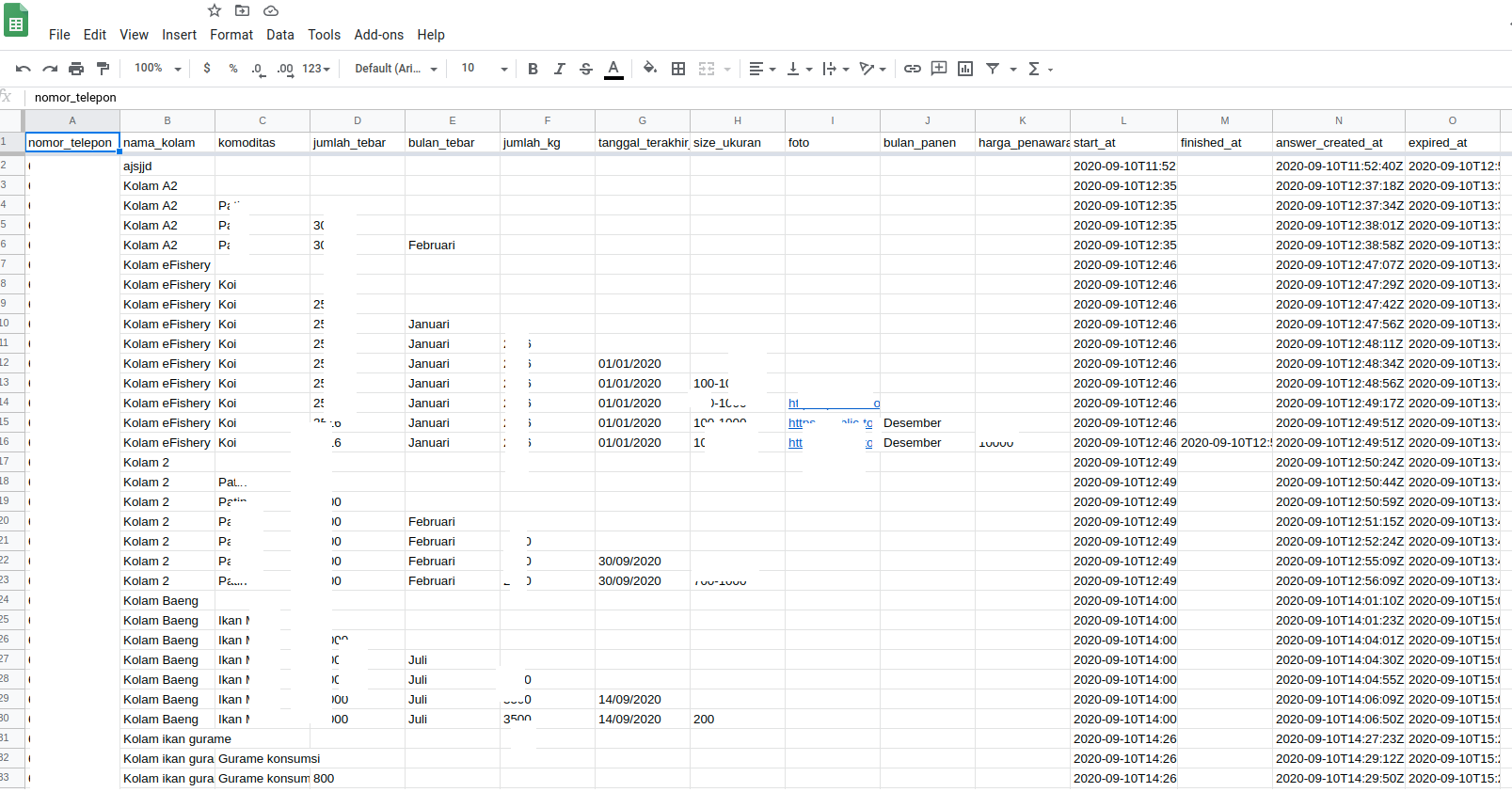
Task: Open the Data menu
Action: point(280,35)
